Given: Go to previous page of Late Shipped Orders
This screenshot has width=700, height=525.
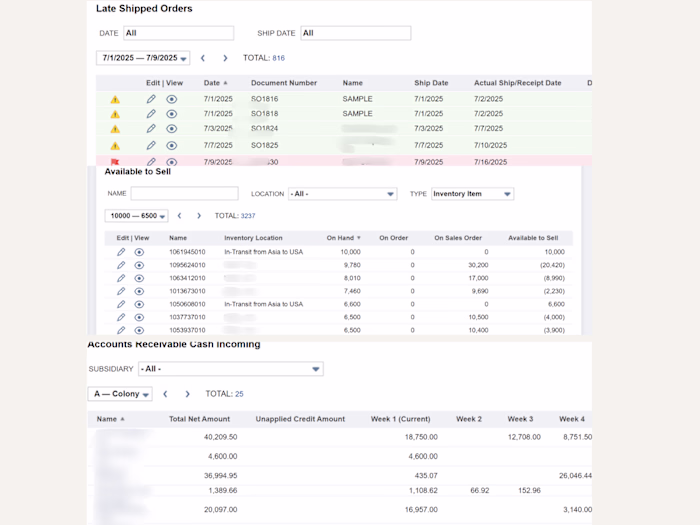Looking at the screenshot, I should tap(203, 58).
